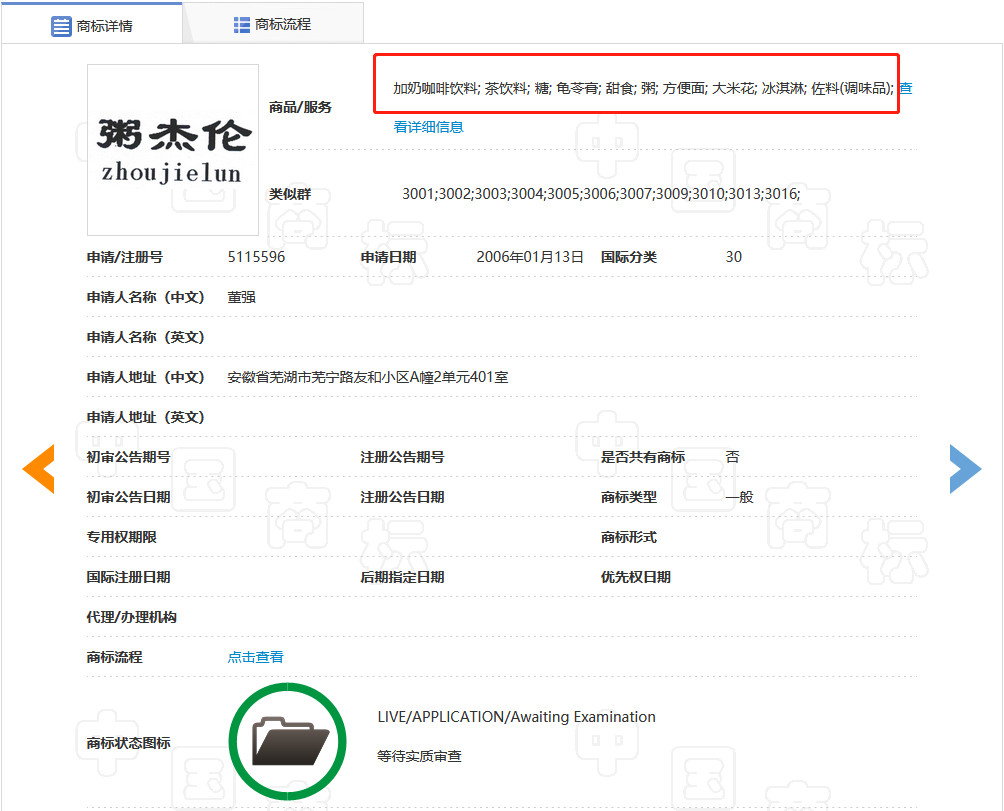The width and height of the screenshot is (1004, 811).
Task: Select the 茶饮料 goods link
Action: (x=505, y=87)
